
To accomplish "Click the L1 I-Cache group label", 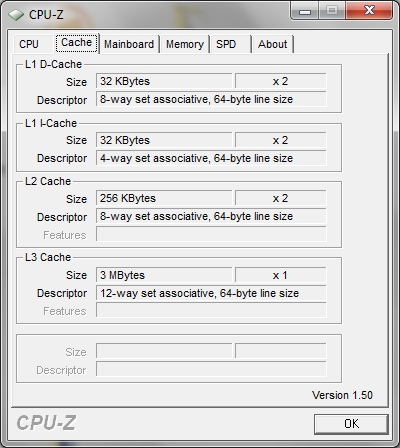I will point(51,123).
